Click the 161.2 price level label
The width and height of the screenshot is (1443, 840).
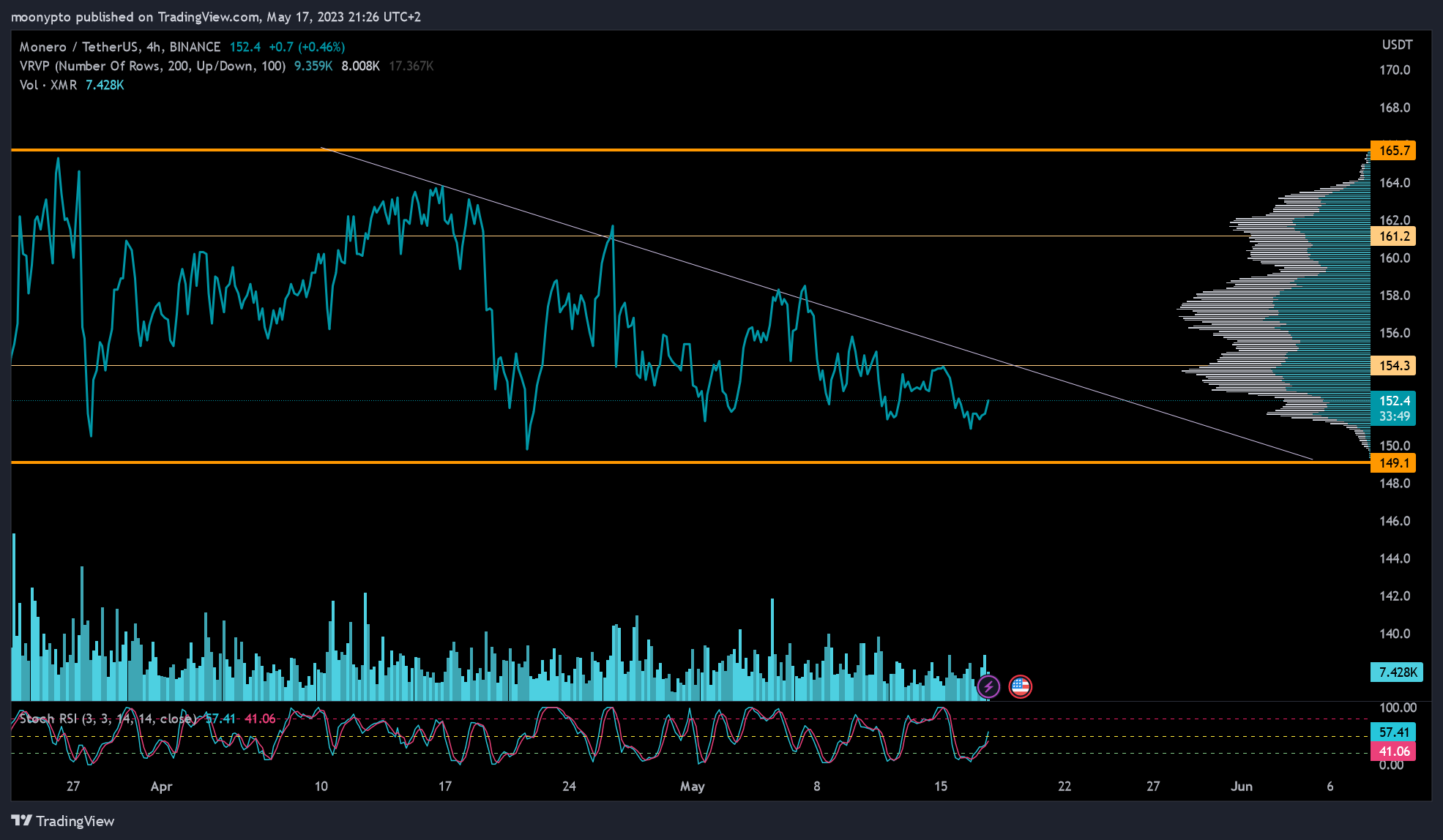tap(1393, 236)
